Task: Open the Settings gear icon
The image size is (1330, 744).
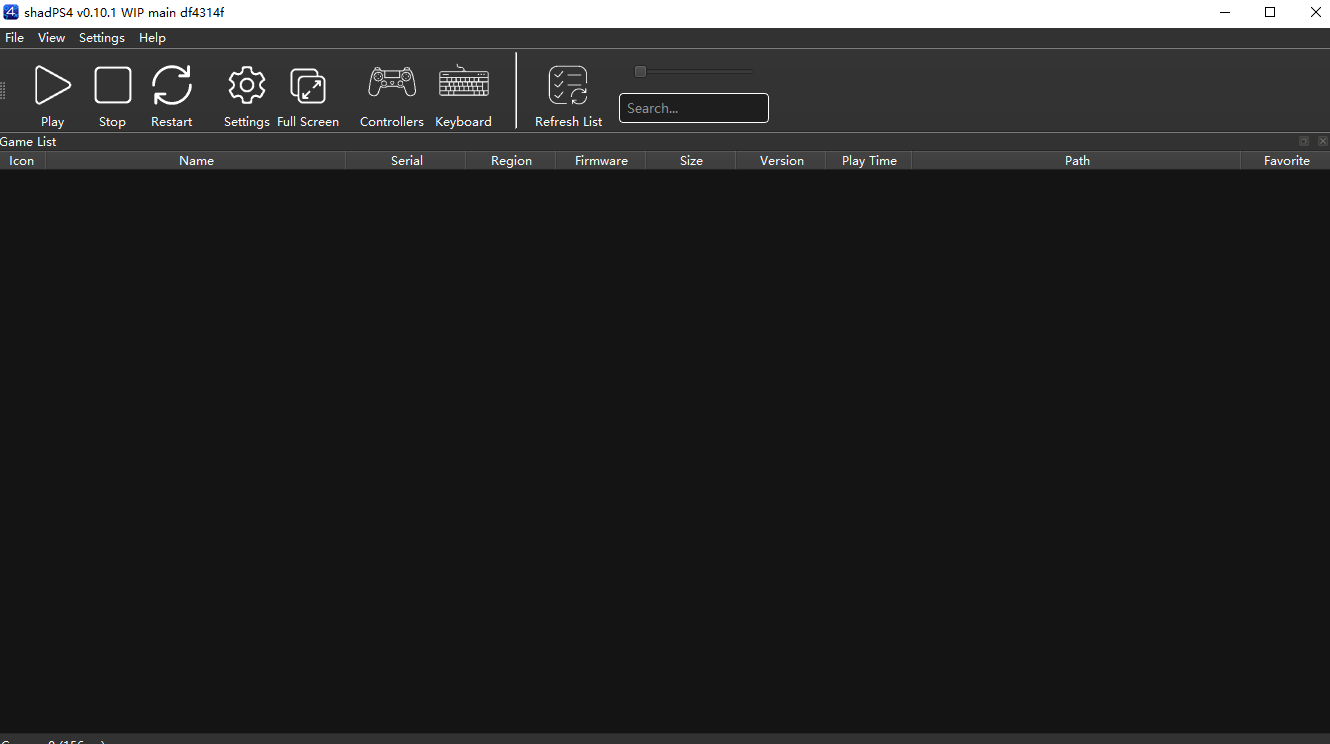Action: tap(246, 86)
